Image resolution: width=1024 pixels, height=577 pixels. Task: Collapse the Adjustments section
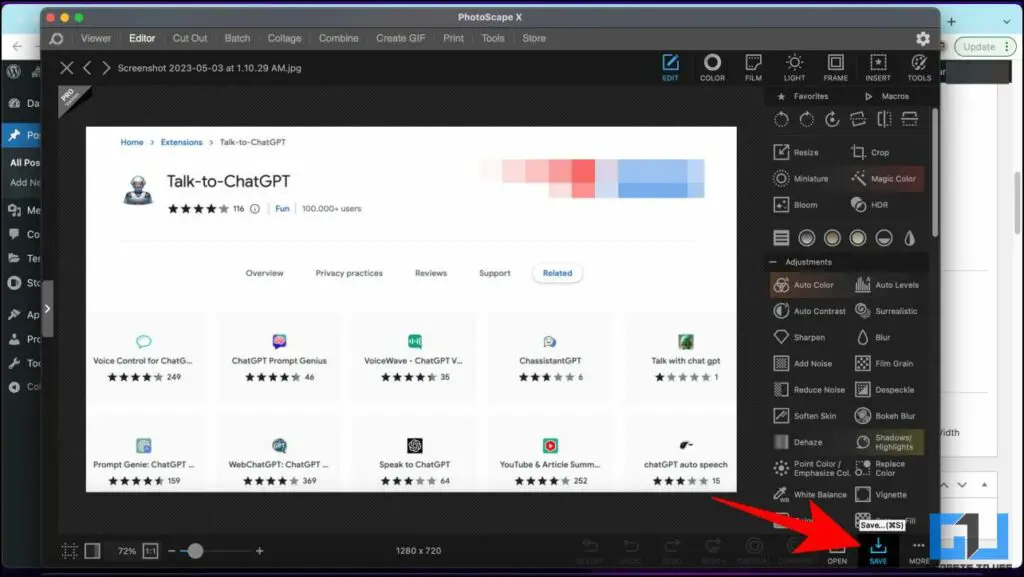click(773, 262)
